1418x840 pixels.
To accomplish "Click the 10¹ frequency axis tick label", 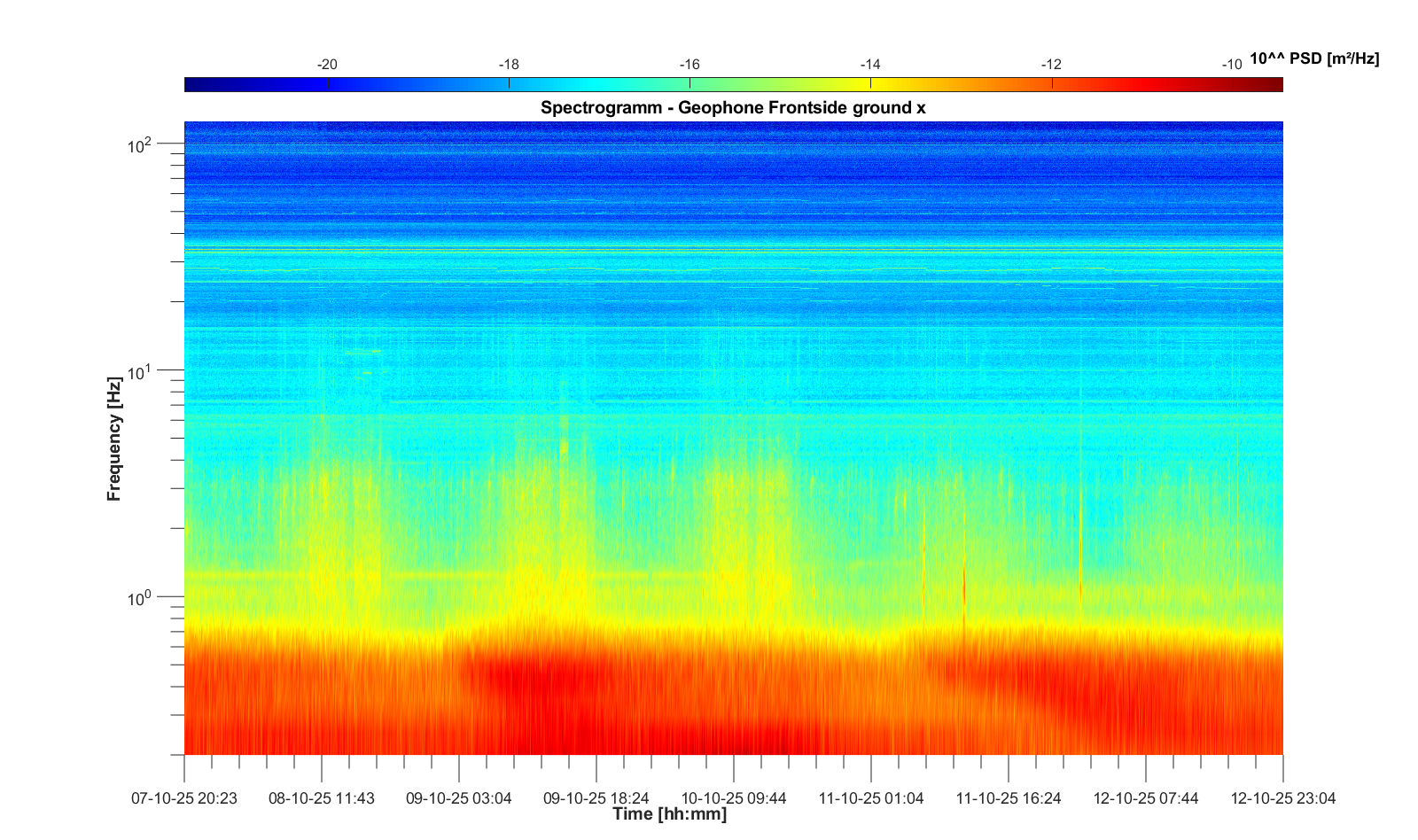I will tap(140, 372).
